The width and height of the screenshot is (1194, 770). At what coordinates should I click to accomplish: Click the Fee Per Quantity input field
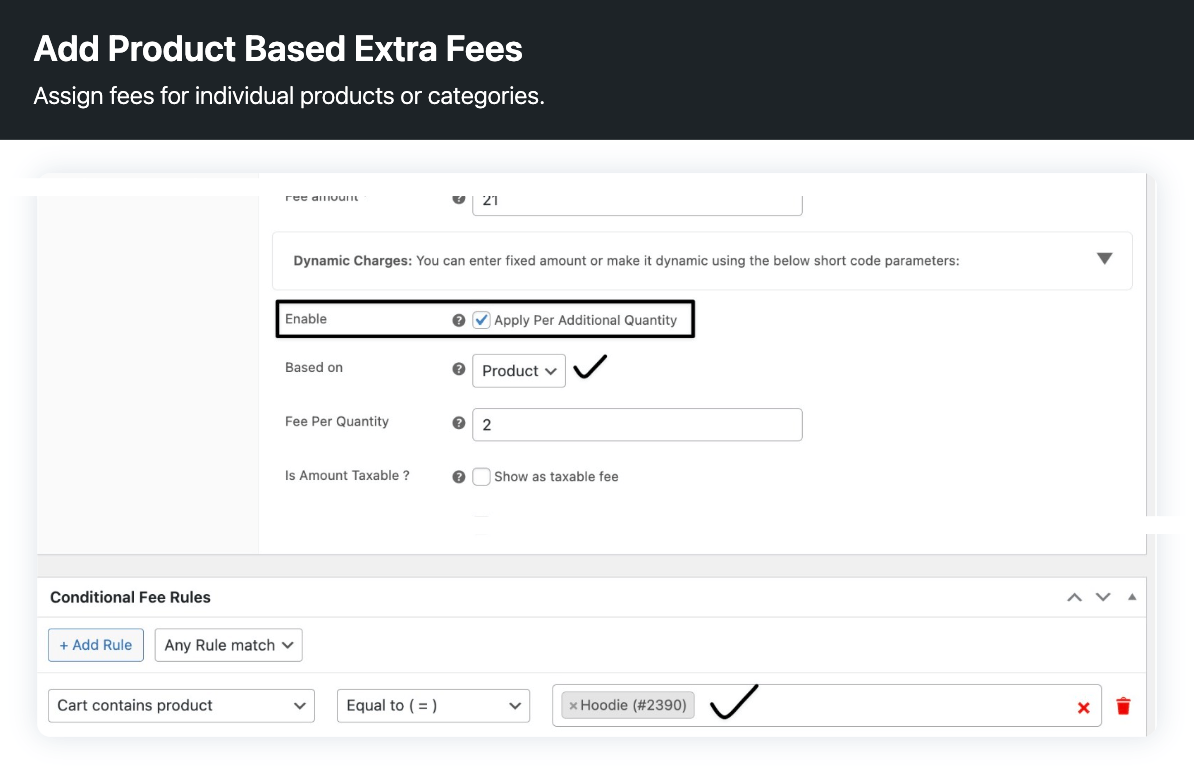pyautogui.click(x=637, y=424)
